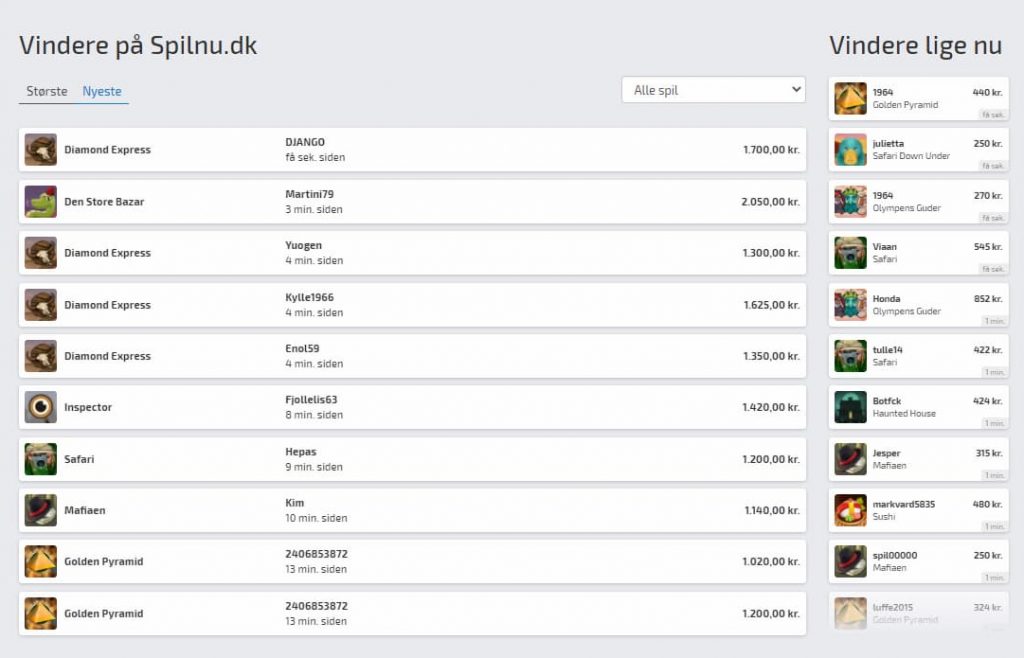
Task: Open the Yuogen Diamond Express winner entry
Action: pos(412,253)
